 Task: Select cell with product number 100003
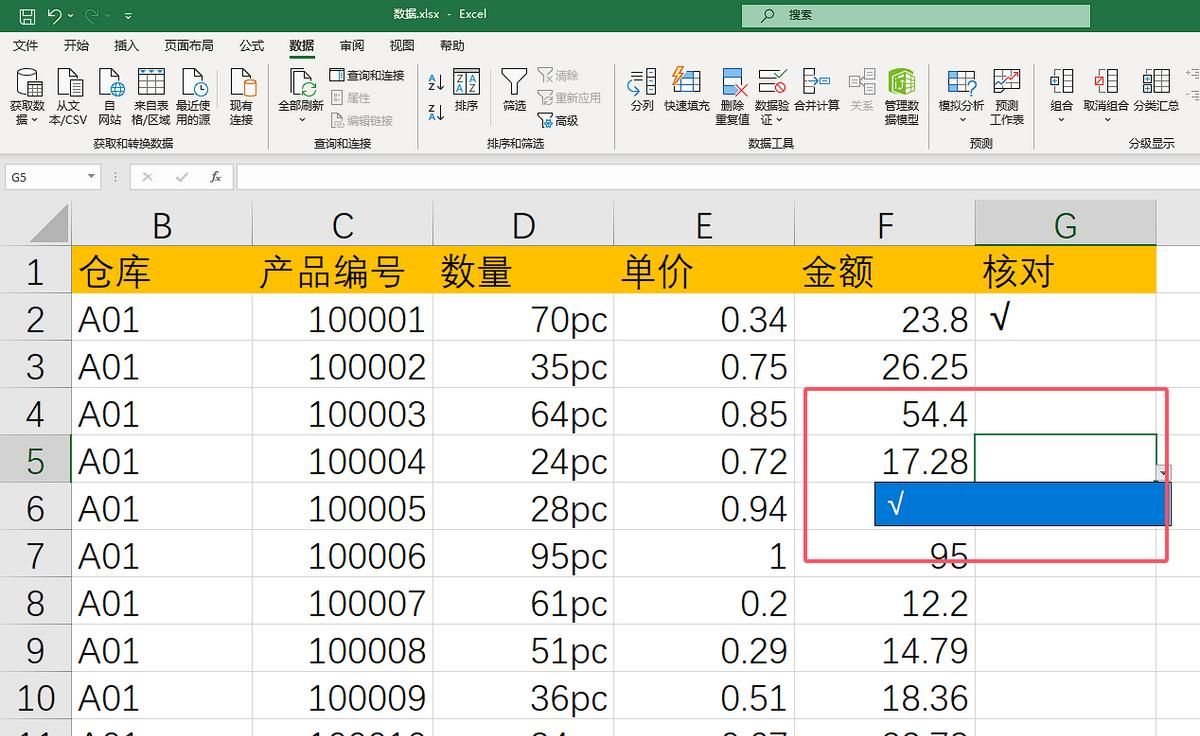[342, 413]
